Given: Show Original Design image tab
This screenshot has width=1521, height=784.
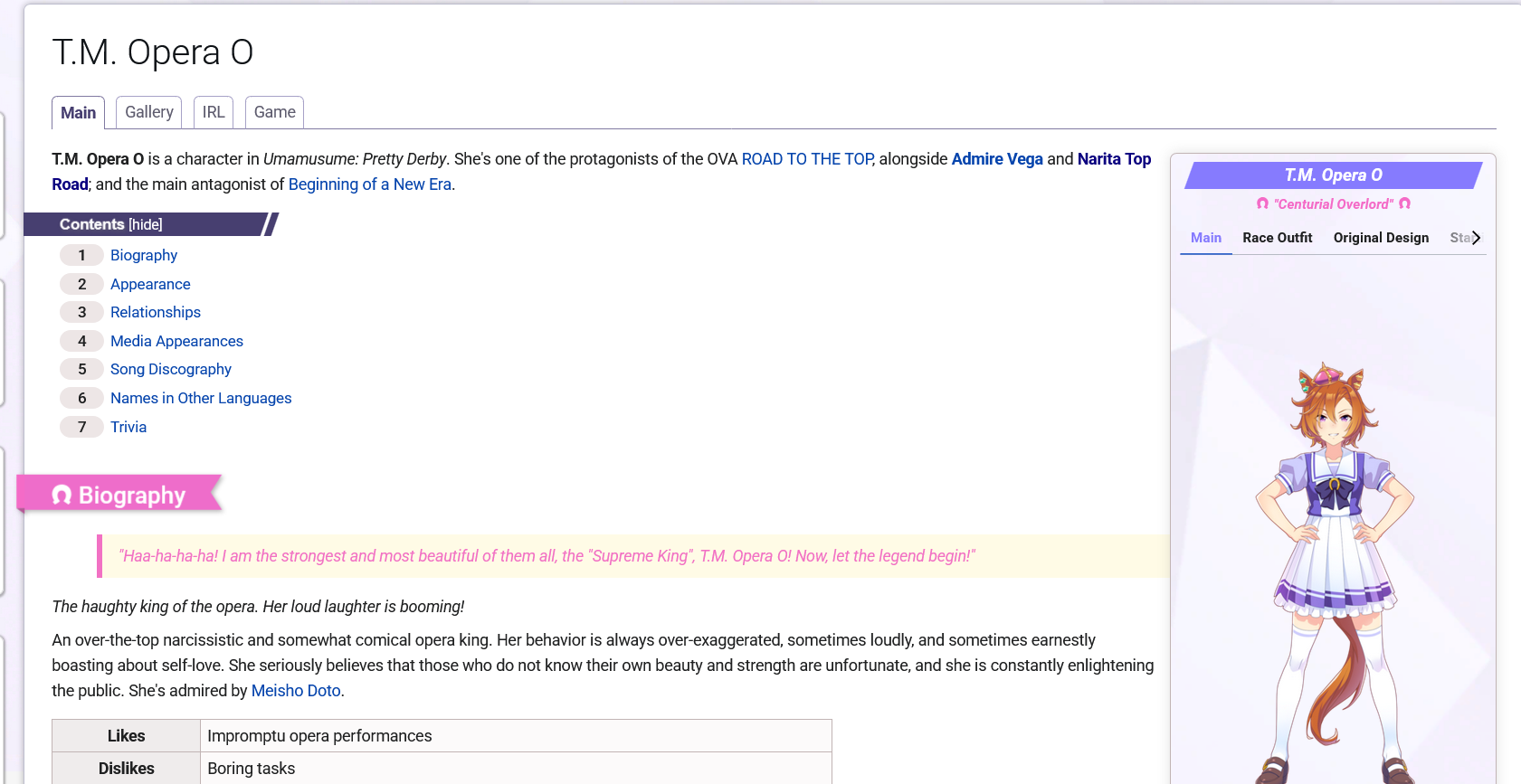Looking at the screenshot, I should coord(1381,238).
